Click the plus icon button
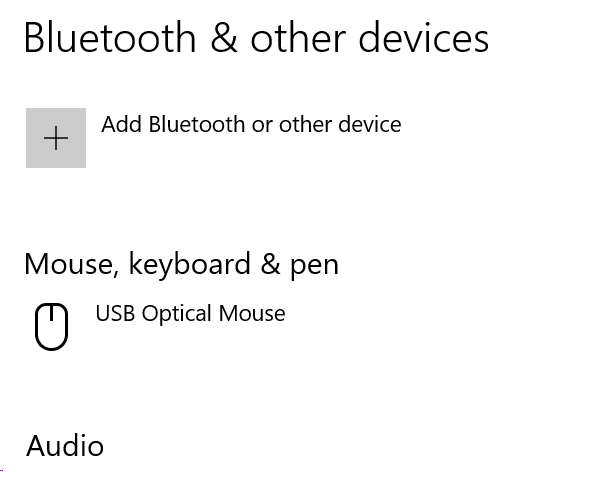611x493 pixels. pos(56,138)
